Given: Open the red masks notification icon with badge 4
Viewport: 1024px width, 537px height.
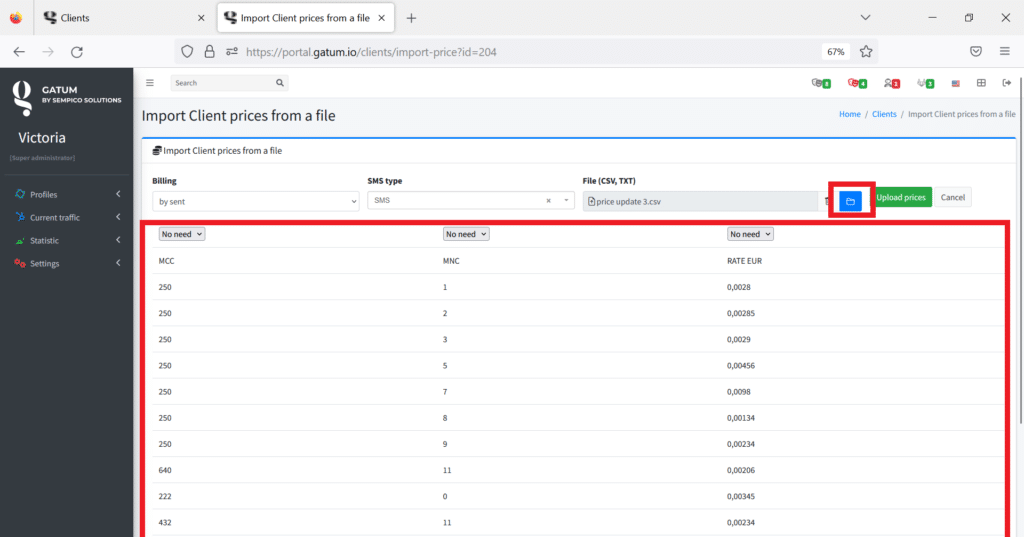Looking at the screenshot, I should [857, 83].
